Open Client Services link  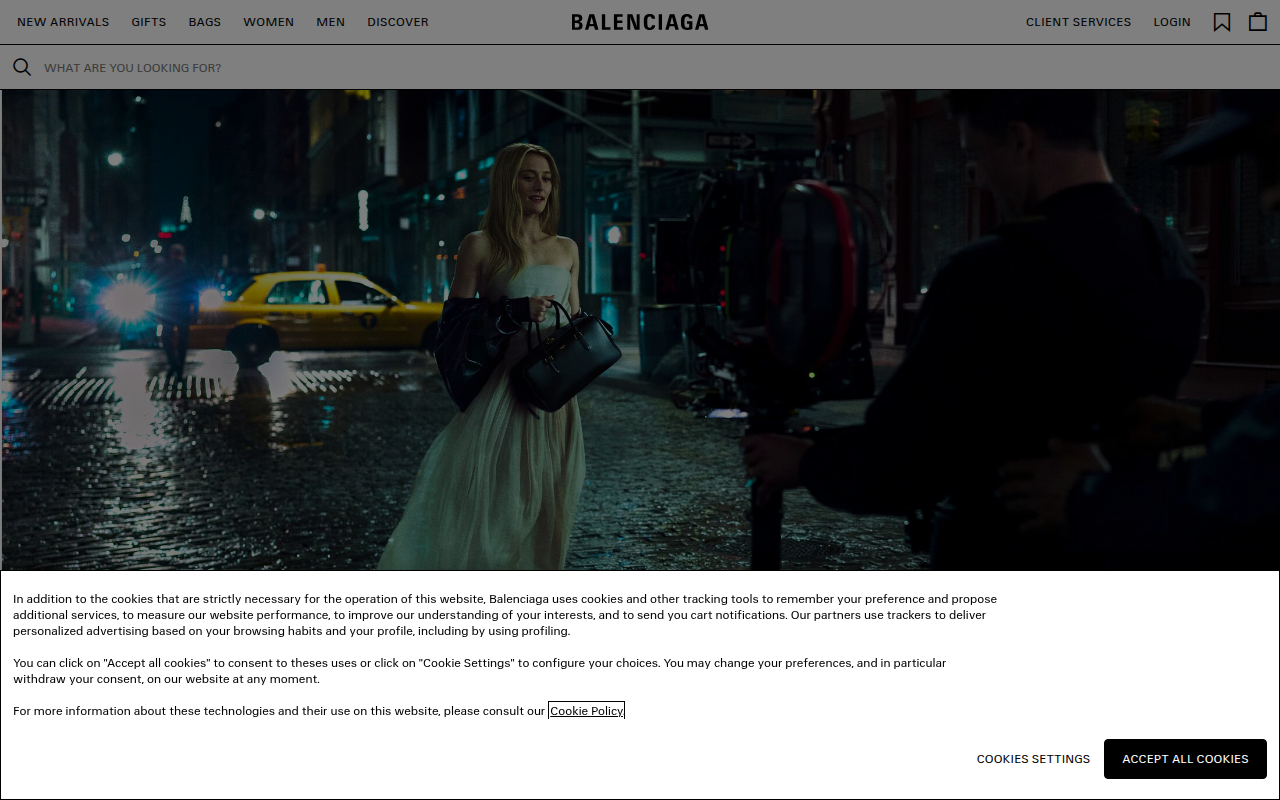[x=1079, y=22]
